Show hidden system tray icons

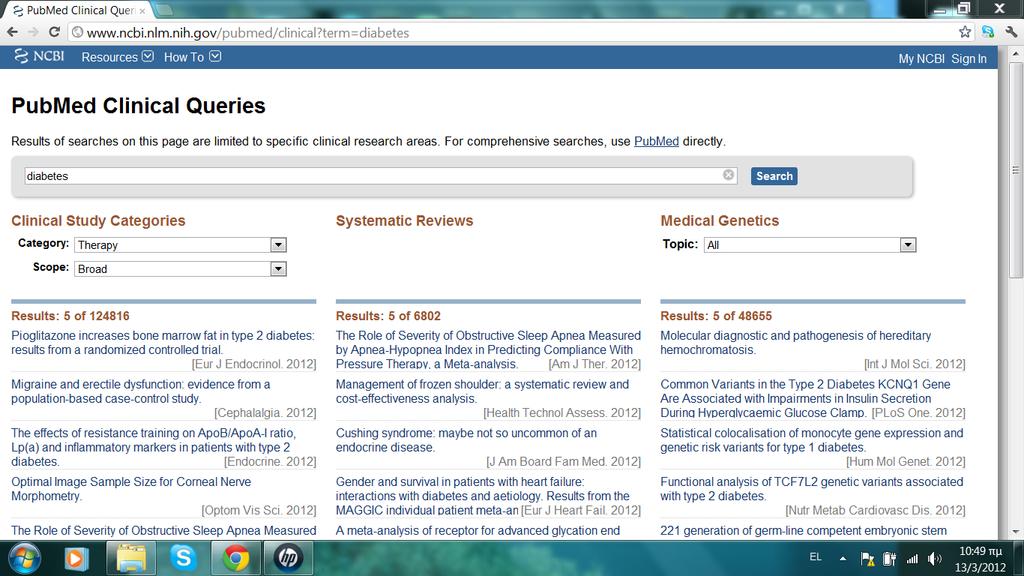coord(842,558)
